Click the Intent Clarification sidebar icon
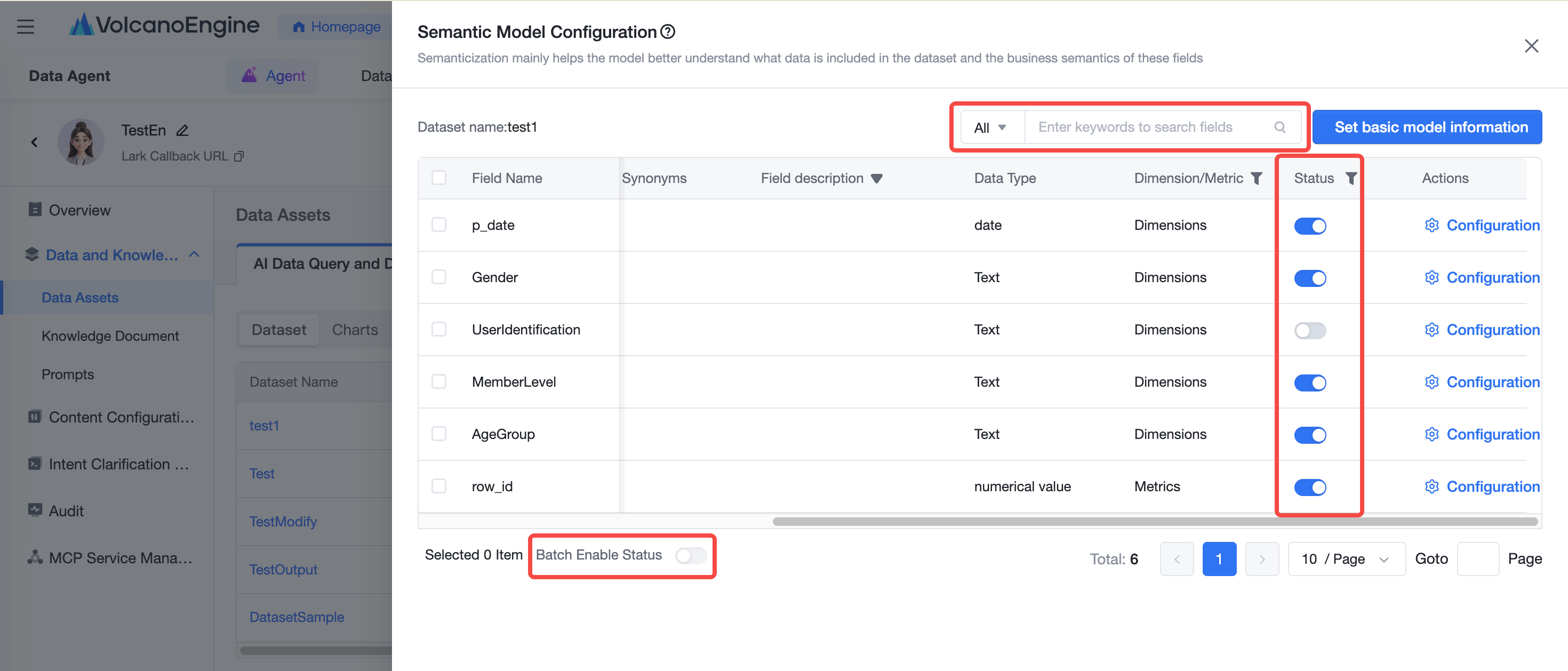Viewport: 1568px width, 671px height. tap(35, 464)
